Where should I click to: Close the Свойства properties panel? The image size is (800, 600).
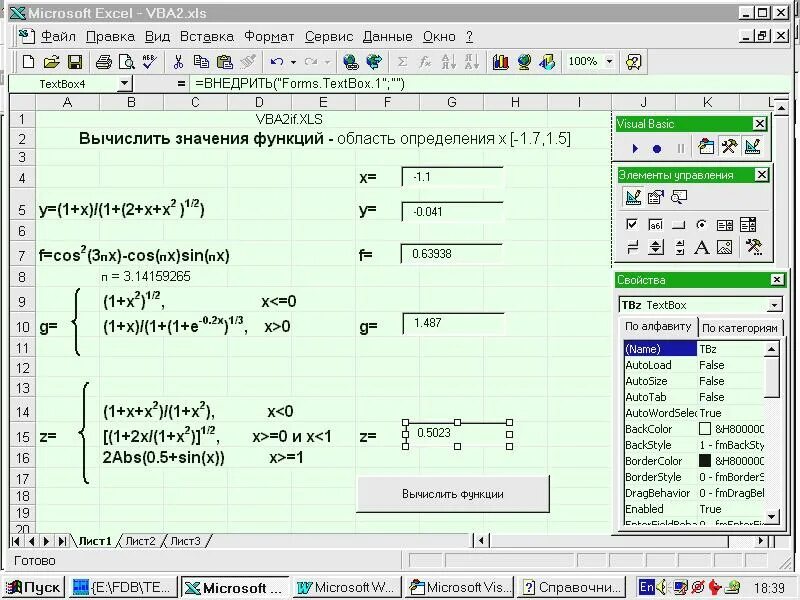[777, 280]
